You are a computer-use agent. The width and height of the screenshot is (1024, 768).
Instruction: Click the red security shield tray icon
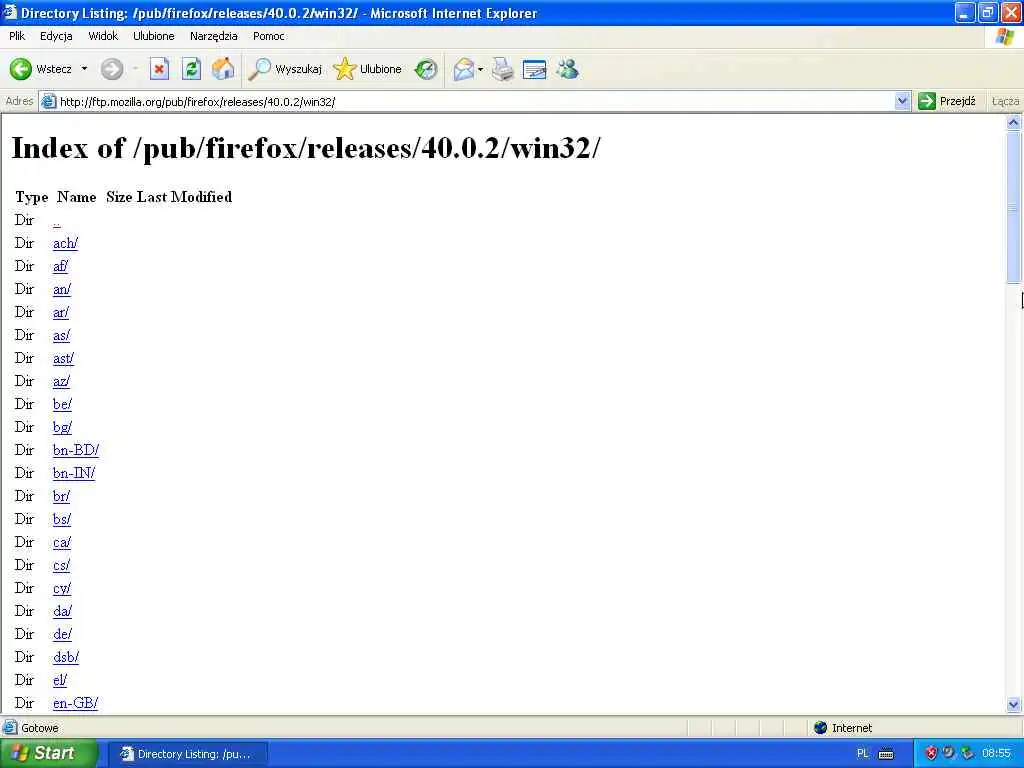point(931,754)
